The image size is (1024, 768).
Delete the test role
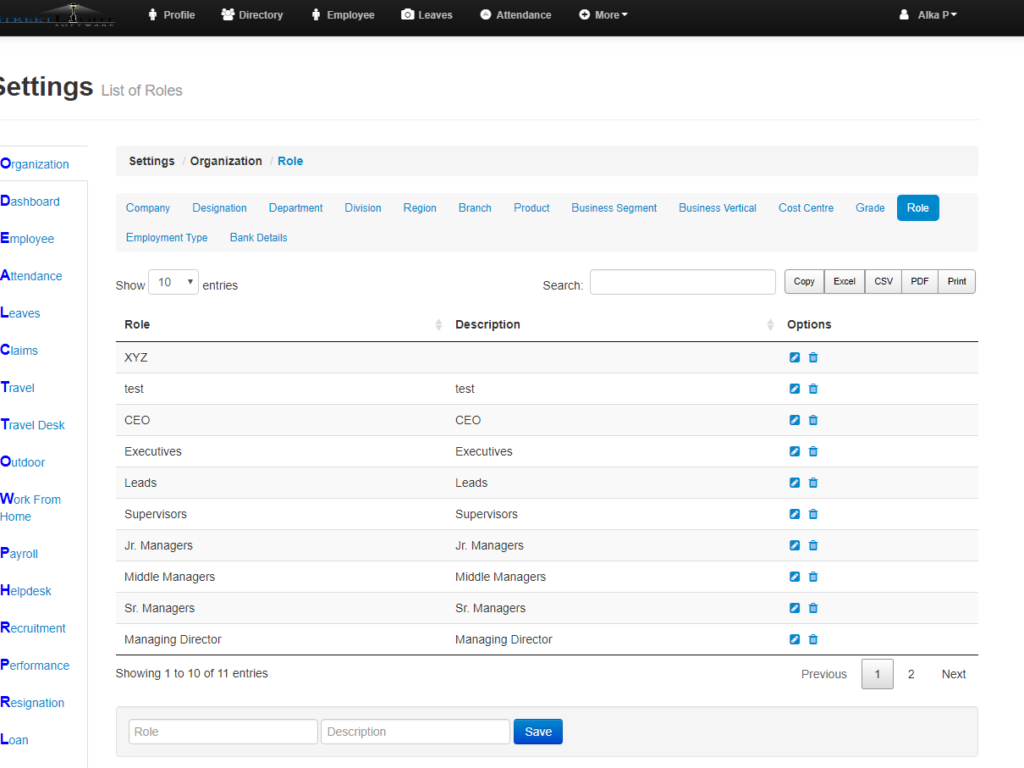(x=813, y=389)
